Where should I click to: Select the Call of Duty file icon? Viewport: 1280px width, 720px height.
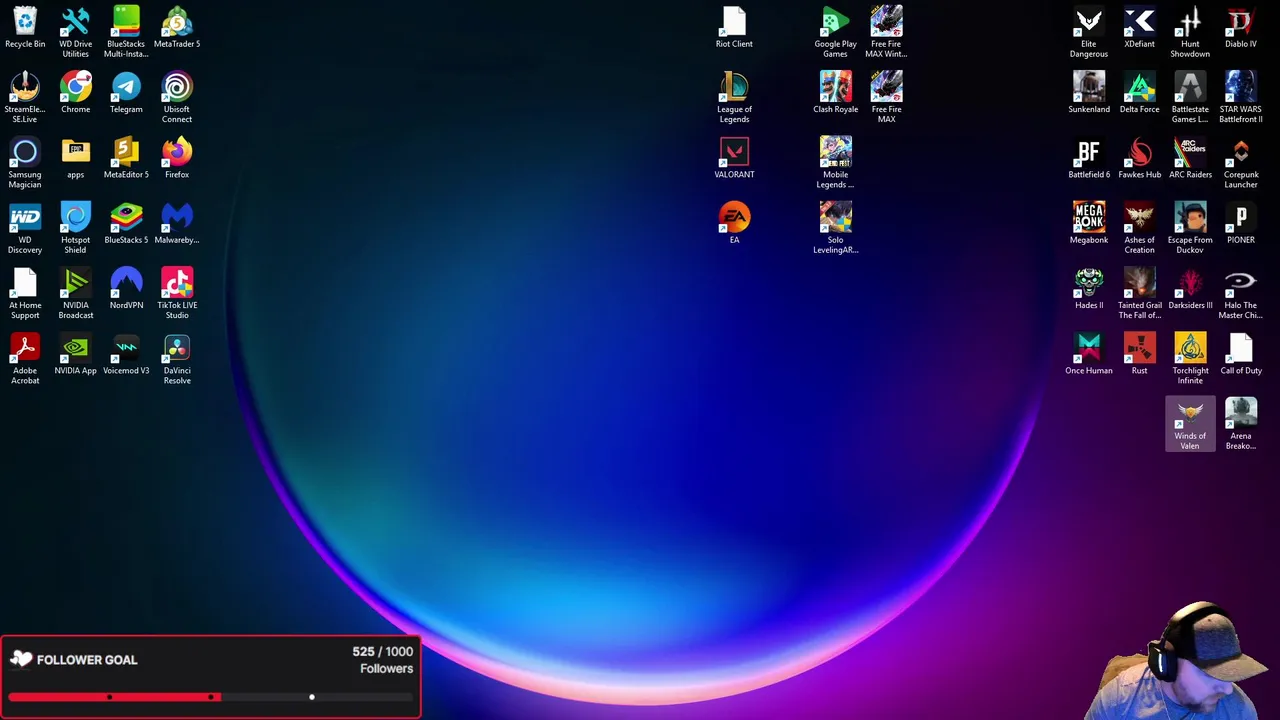[1241, 347]
